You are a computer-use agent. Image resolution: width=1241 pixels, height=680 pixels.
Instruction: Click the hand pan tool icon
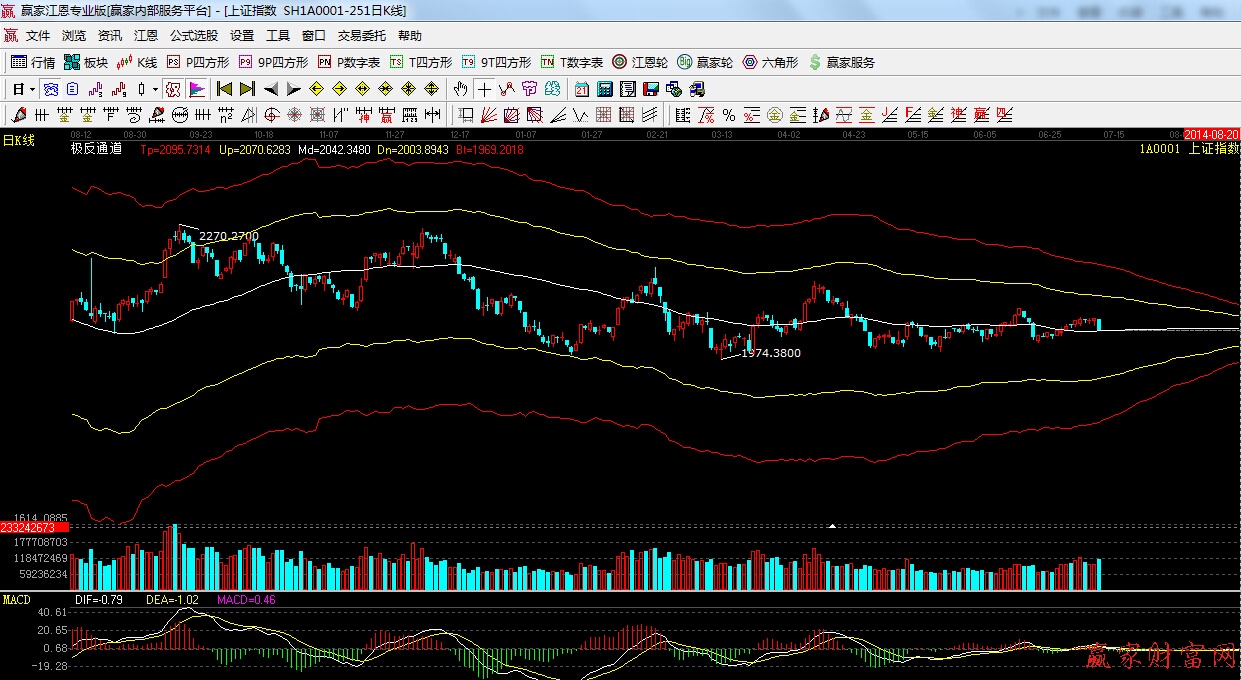461,89
